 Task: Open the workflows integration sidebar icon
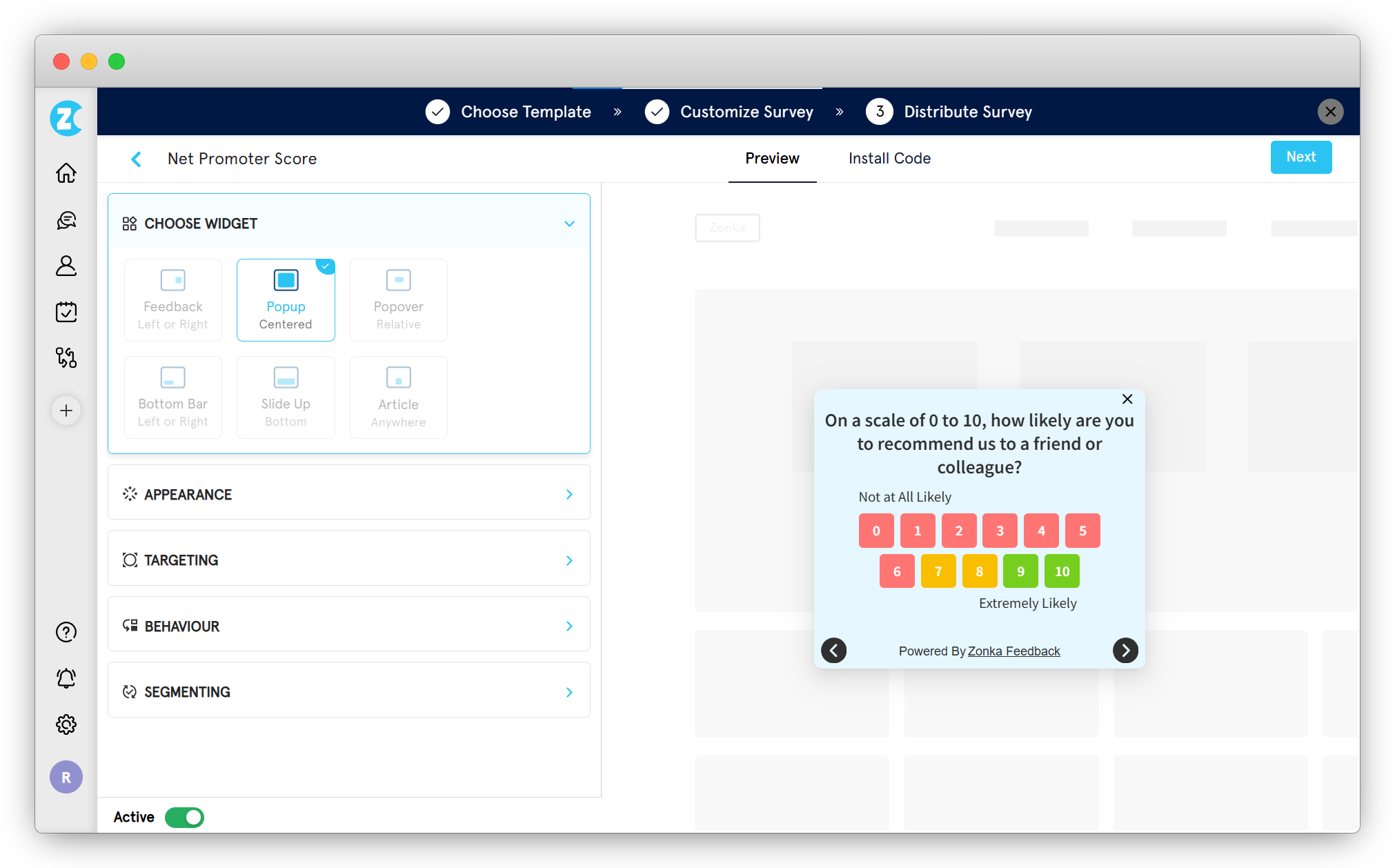pos(66,357)
